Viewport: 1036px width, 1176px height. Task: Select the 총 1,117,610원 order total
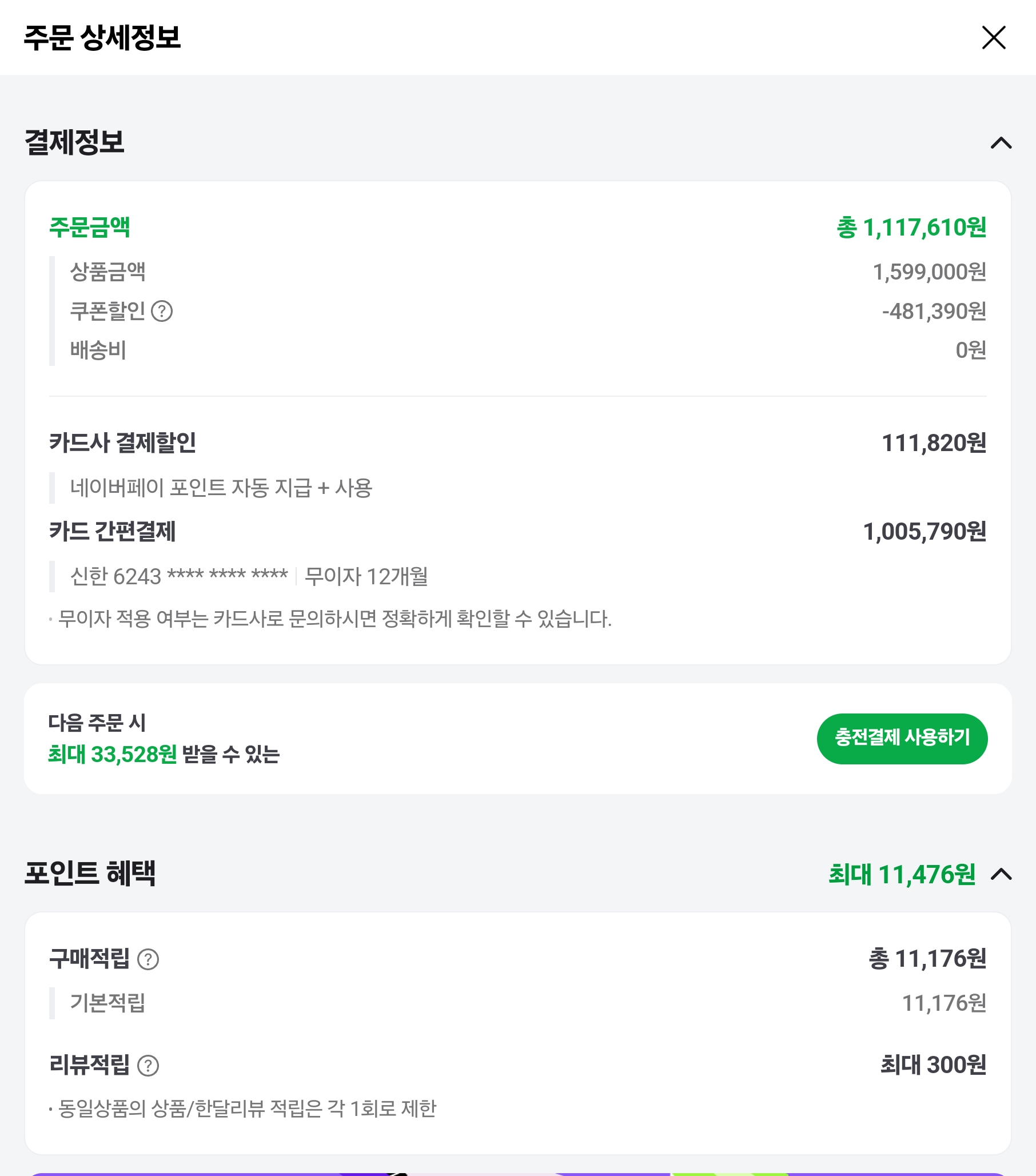pyautogui.click(x=911, y=228)
